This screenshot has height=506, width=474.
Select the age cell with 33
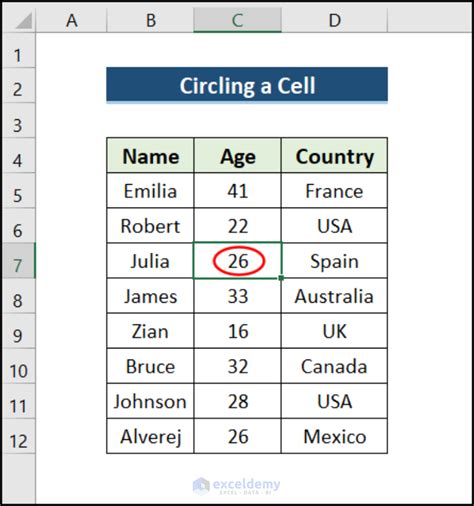(237, 296)
